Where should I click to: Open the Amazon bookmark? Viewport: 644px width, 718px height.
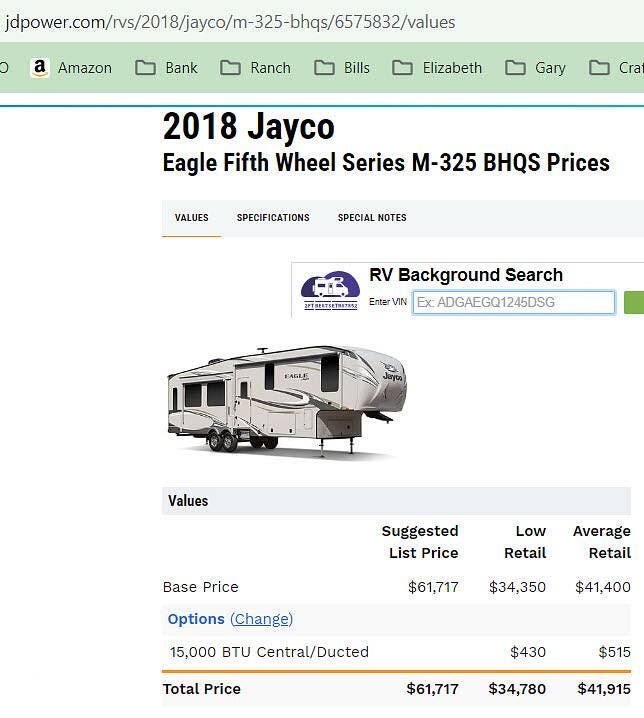click(71, 68)
